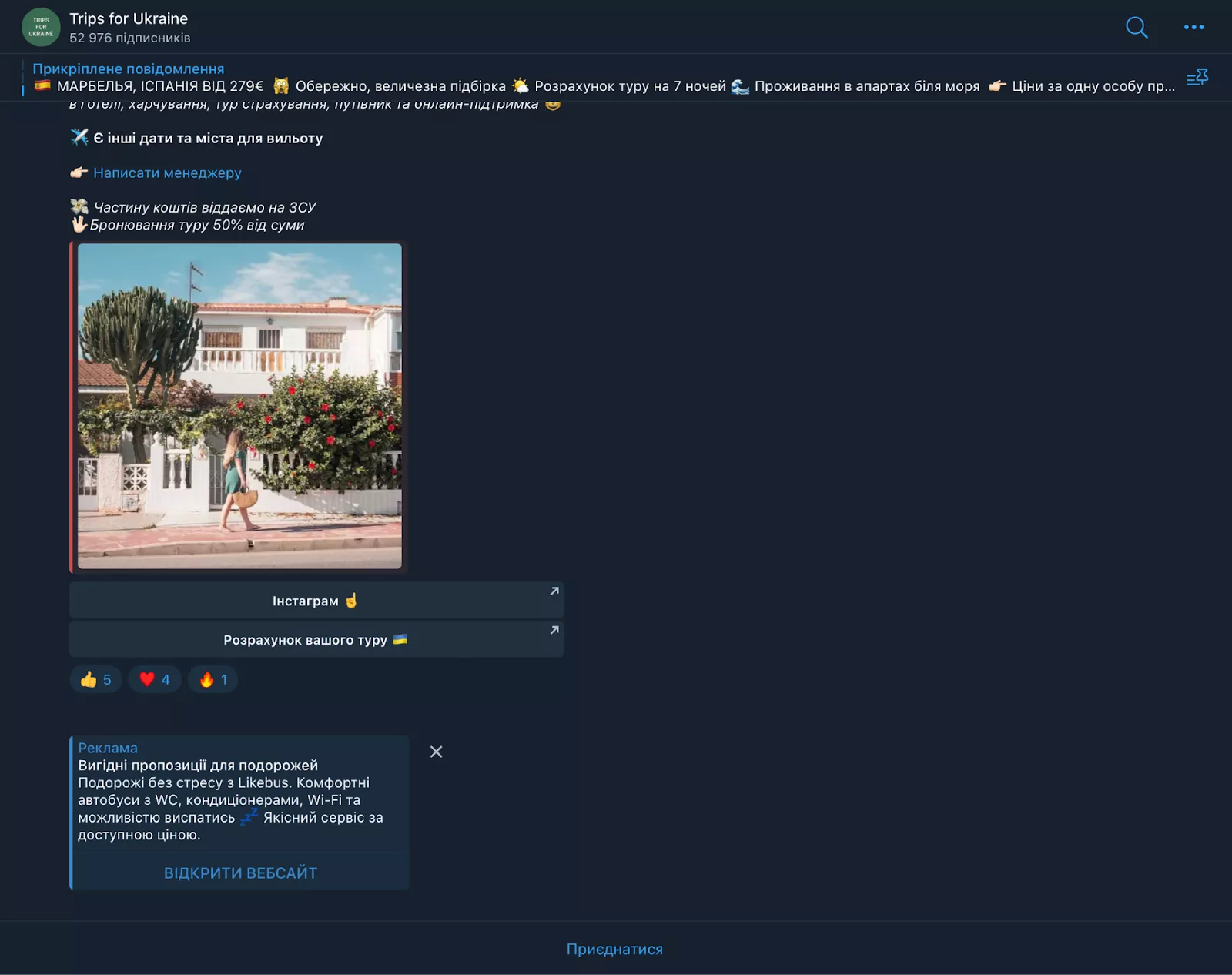
Task: Open search in the channel
Action: [x=1137, y=28]
